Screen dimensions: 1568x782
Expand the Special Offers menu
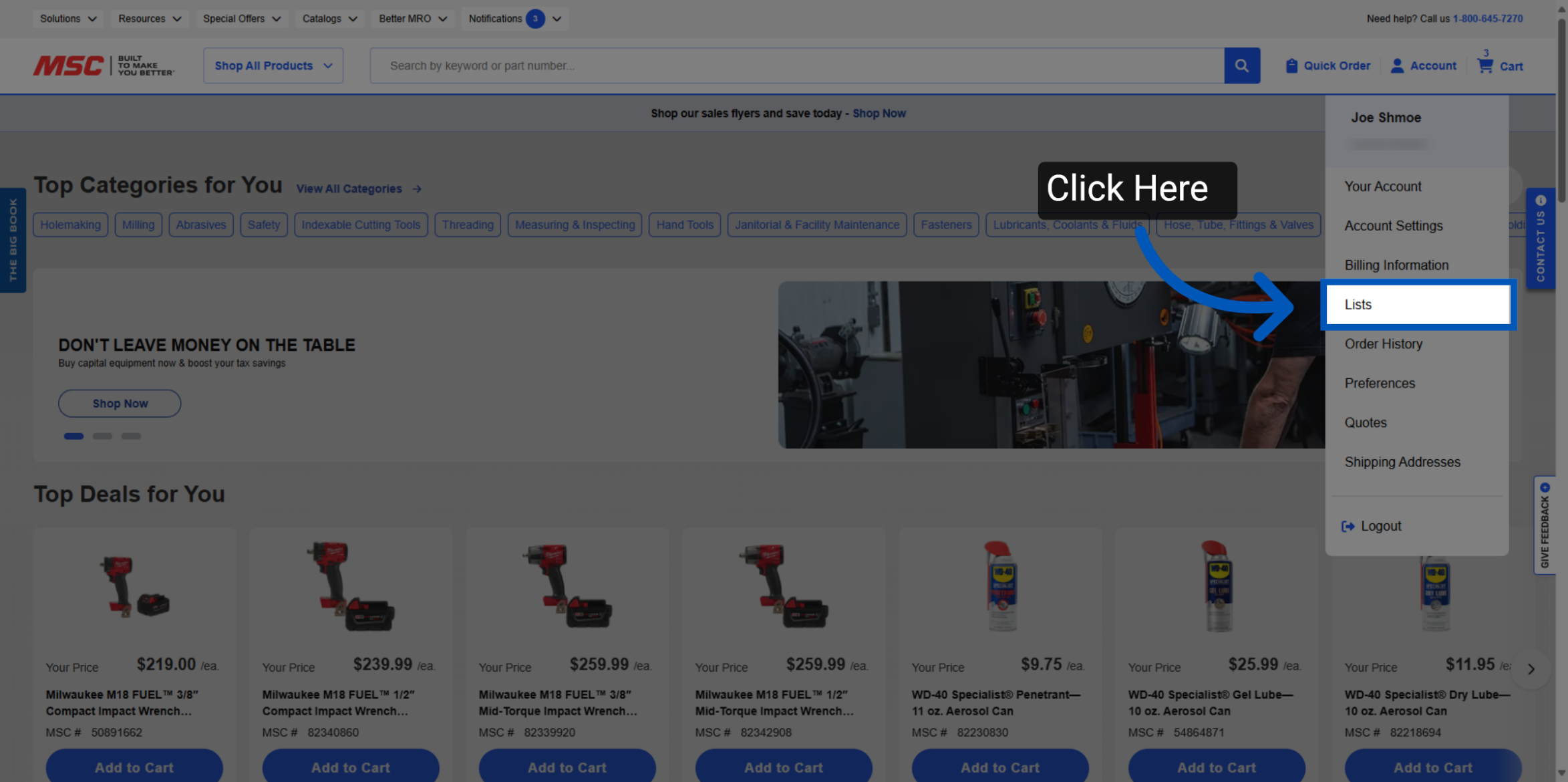click(242, 19)
